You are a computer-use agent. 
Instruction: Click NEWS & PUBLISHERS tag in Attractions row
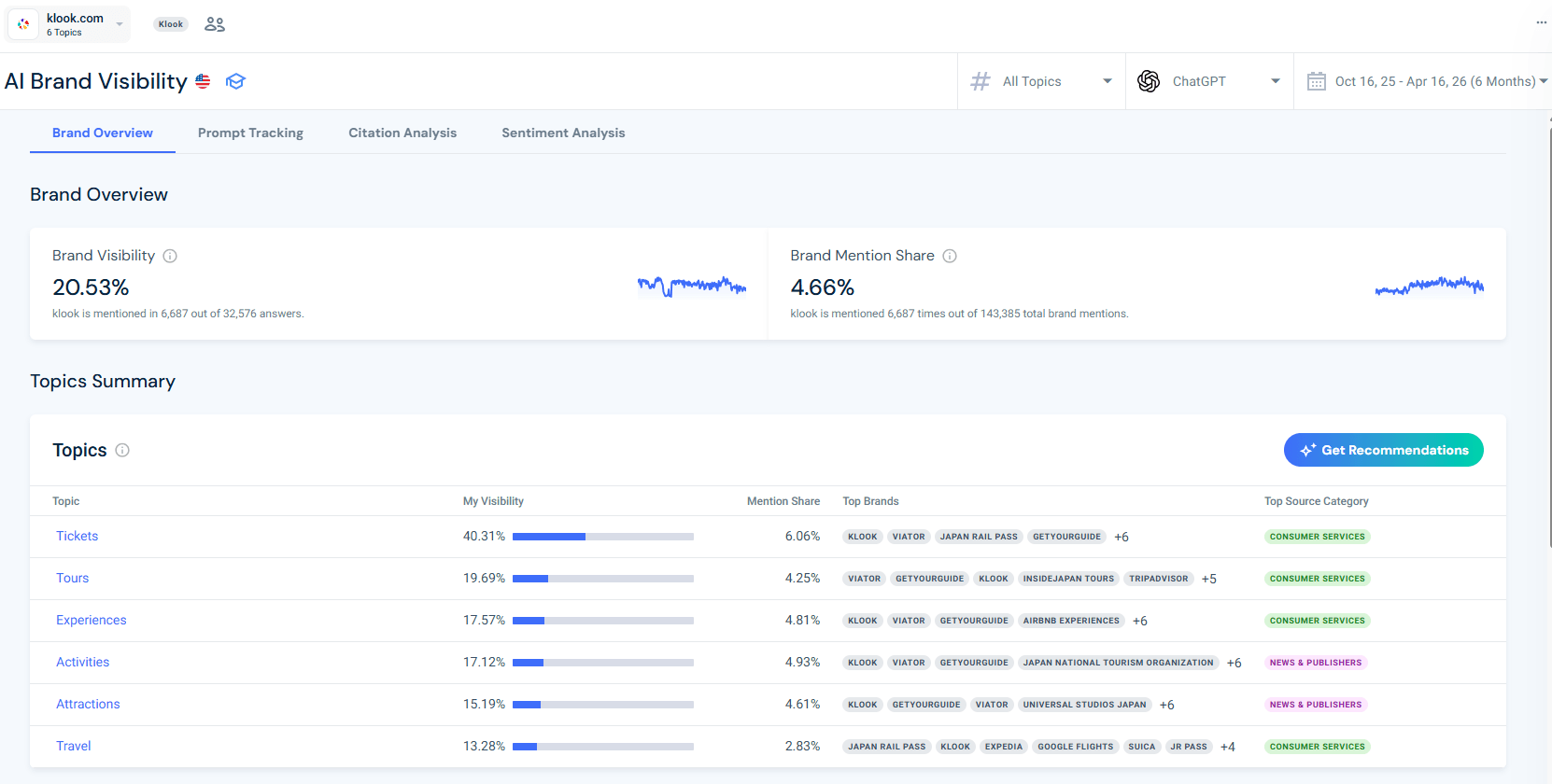pos(1316,705)
